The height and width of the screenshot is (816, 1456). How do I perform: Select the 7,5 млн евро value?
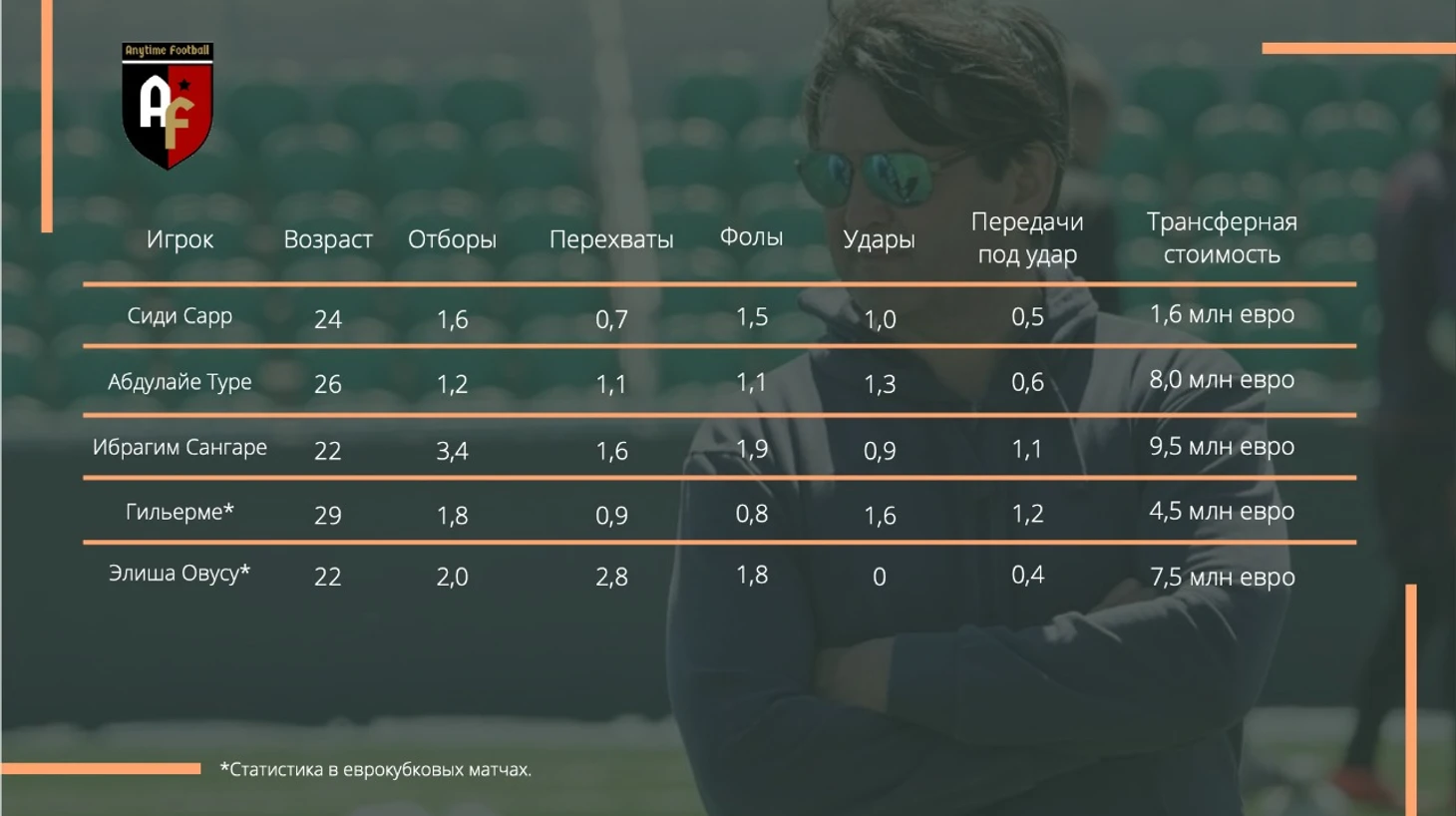pos(1222,577)
